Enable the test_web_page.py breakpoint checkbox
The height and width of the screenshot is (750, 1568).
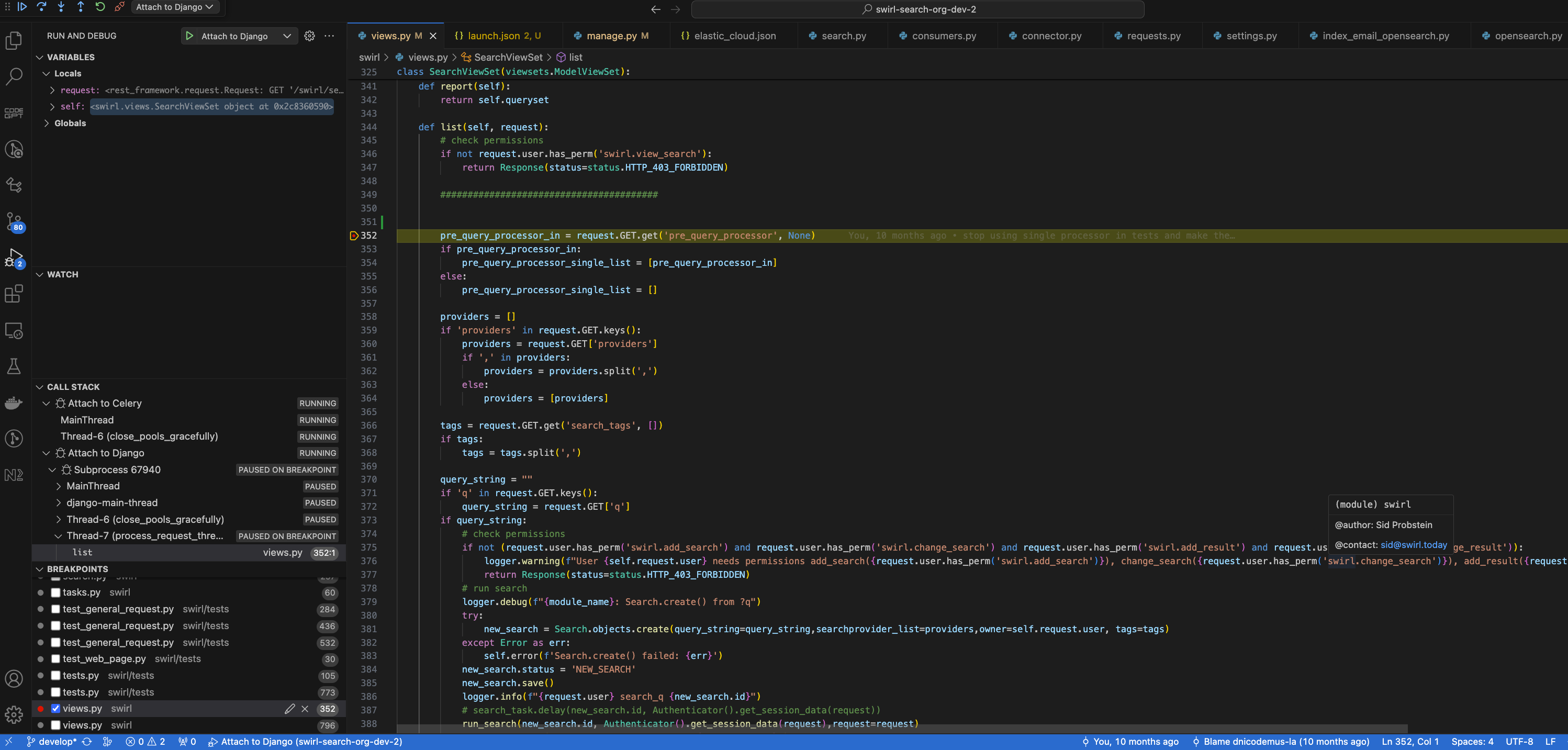tap(55, 659)
